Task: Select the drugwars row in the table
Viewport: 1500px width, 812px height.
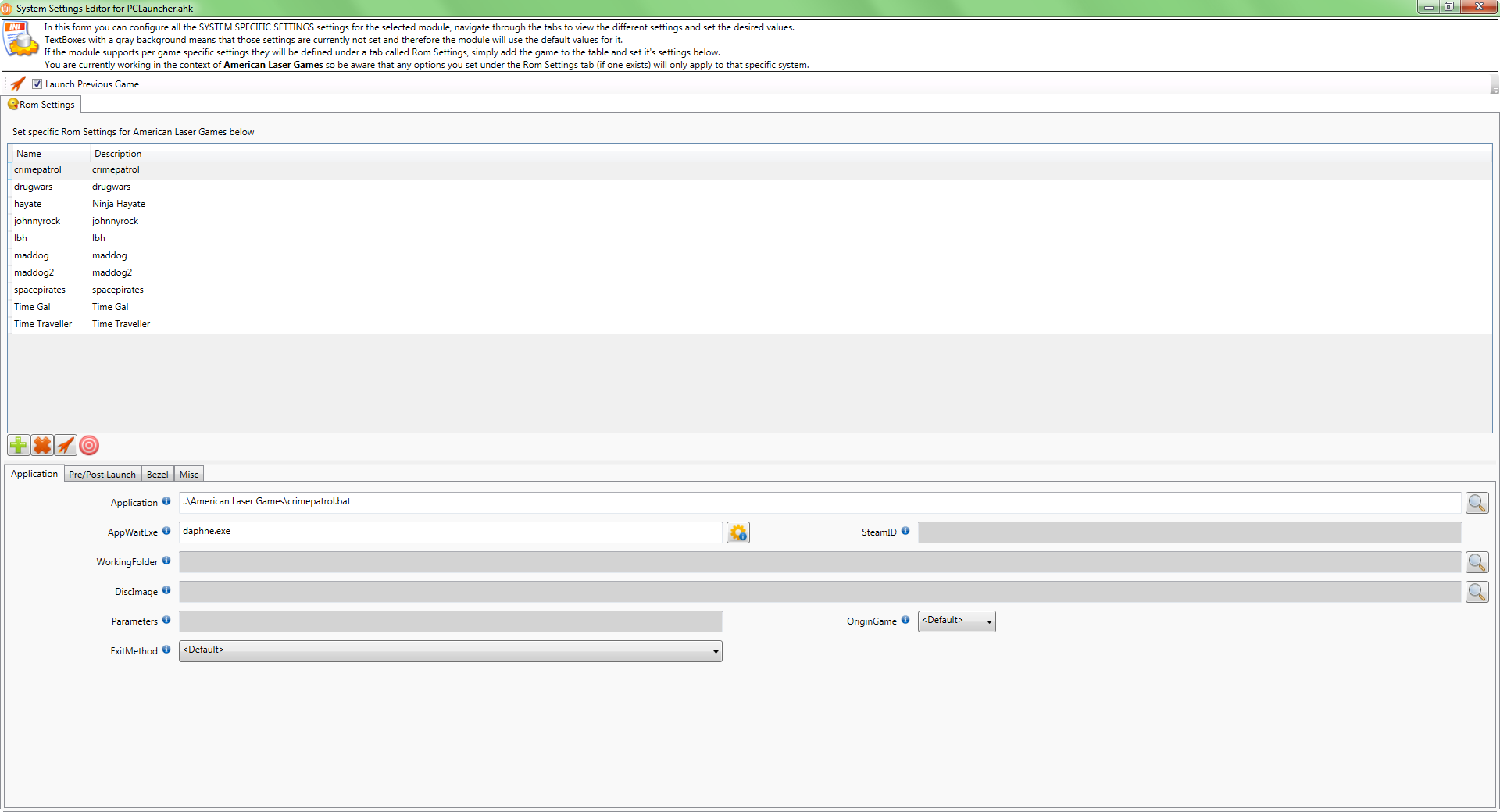Action: point(34,187)
